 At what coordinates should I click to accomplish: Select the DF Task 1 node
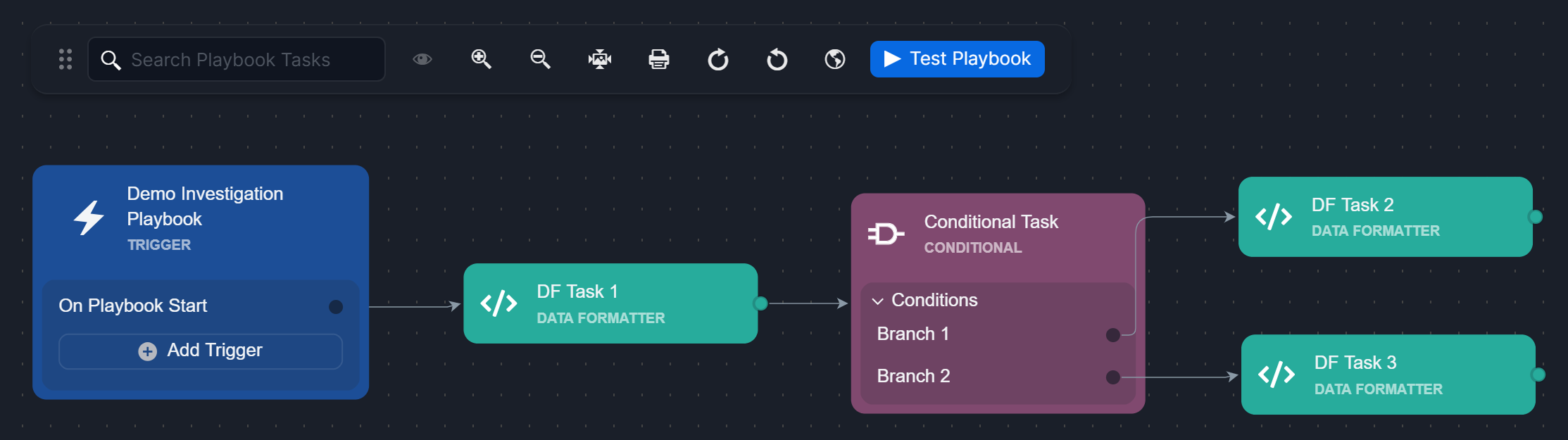[x=610, y=303]
